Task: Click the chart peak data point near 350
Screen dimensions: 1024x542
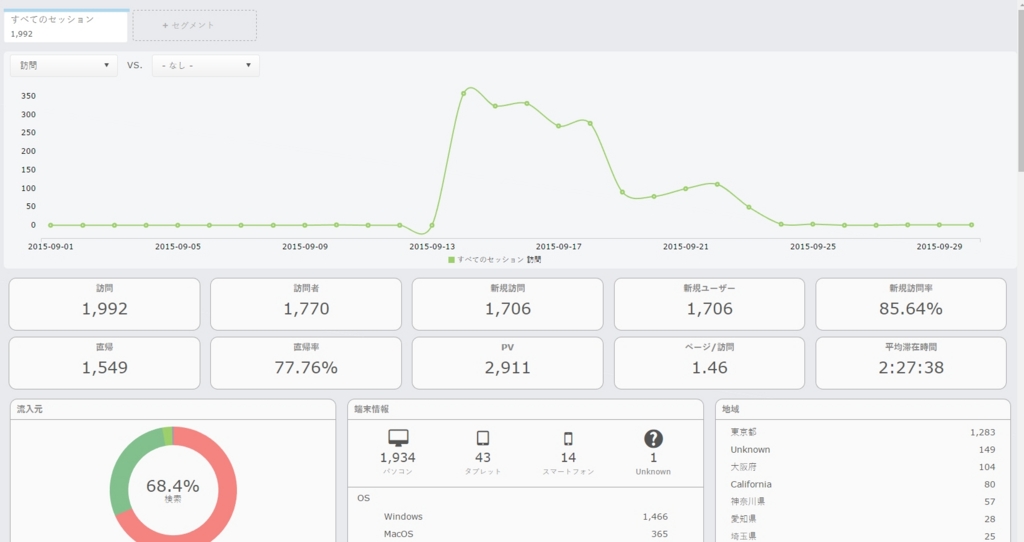Action: 464,93
